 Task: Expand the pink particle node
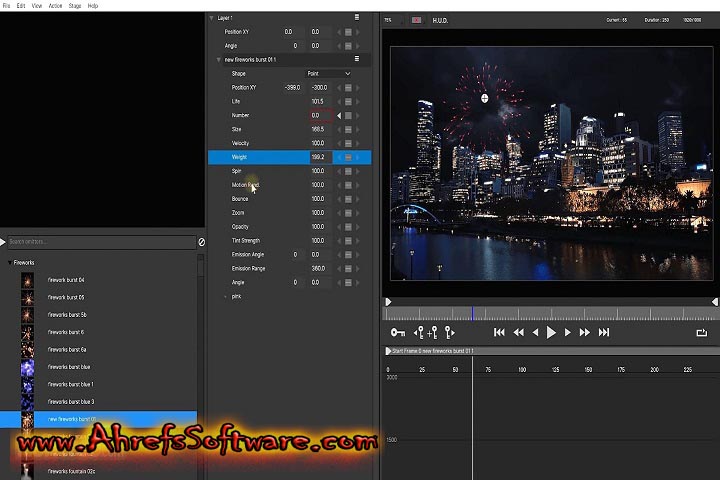(x=225, y=297)
